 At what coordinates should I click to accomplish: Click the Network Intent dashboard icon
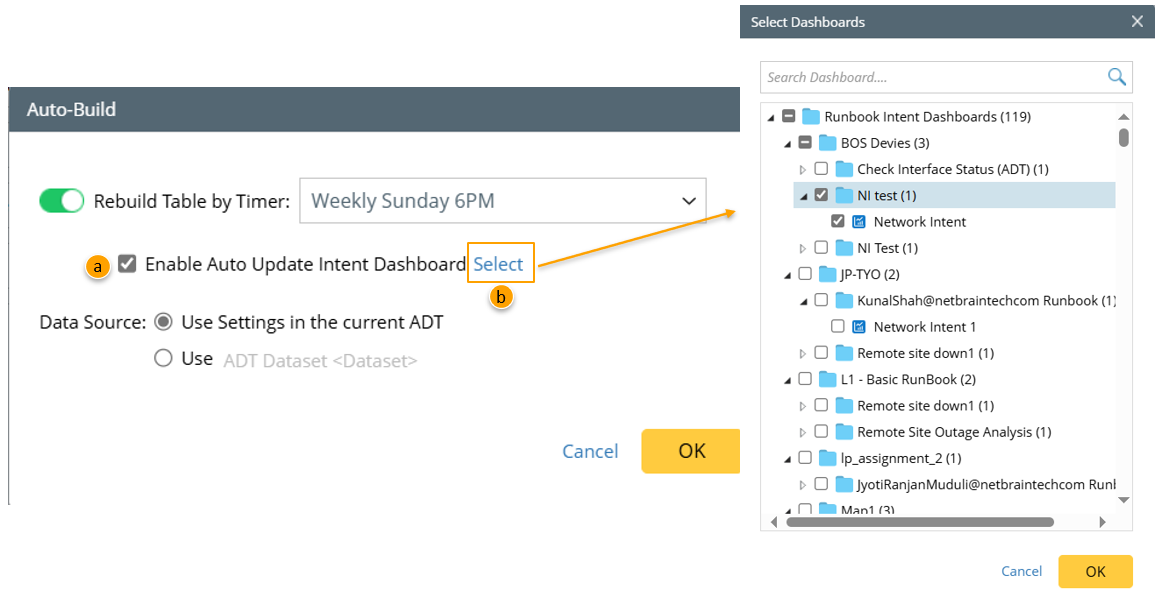click(x=858, y=222)
